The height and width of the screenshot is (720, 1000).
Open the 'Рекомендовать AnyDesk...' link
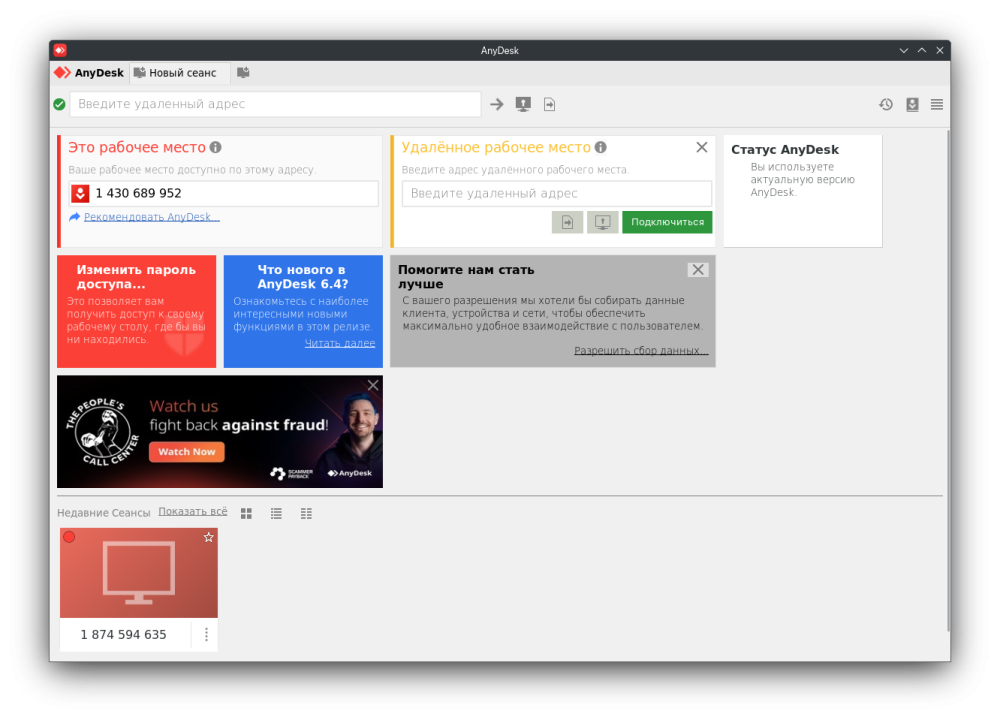[x=152, y=217]
